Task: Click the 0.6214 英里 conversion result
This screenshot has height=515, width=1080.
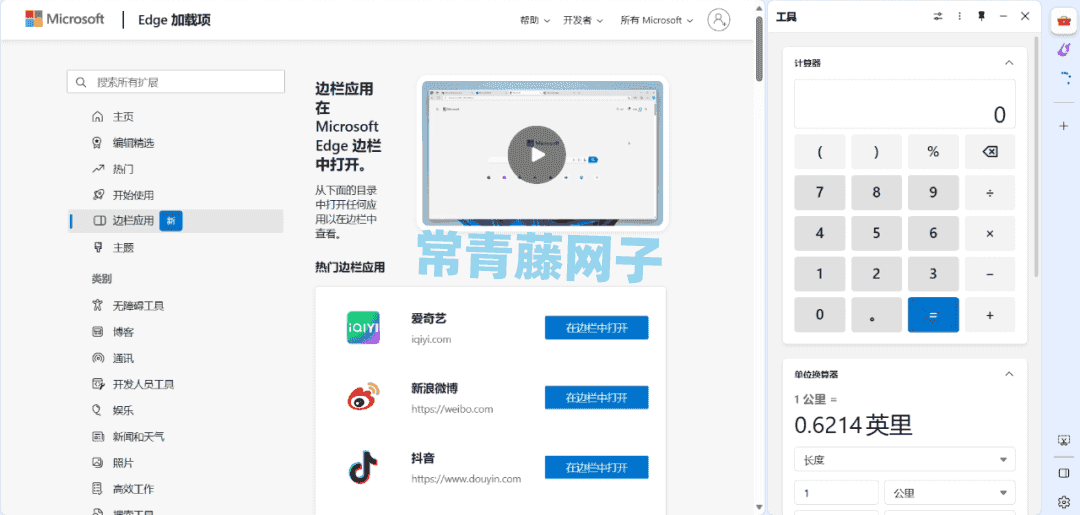Action: click(x=853, y=425)
